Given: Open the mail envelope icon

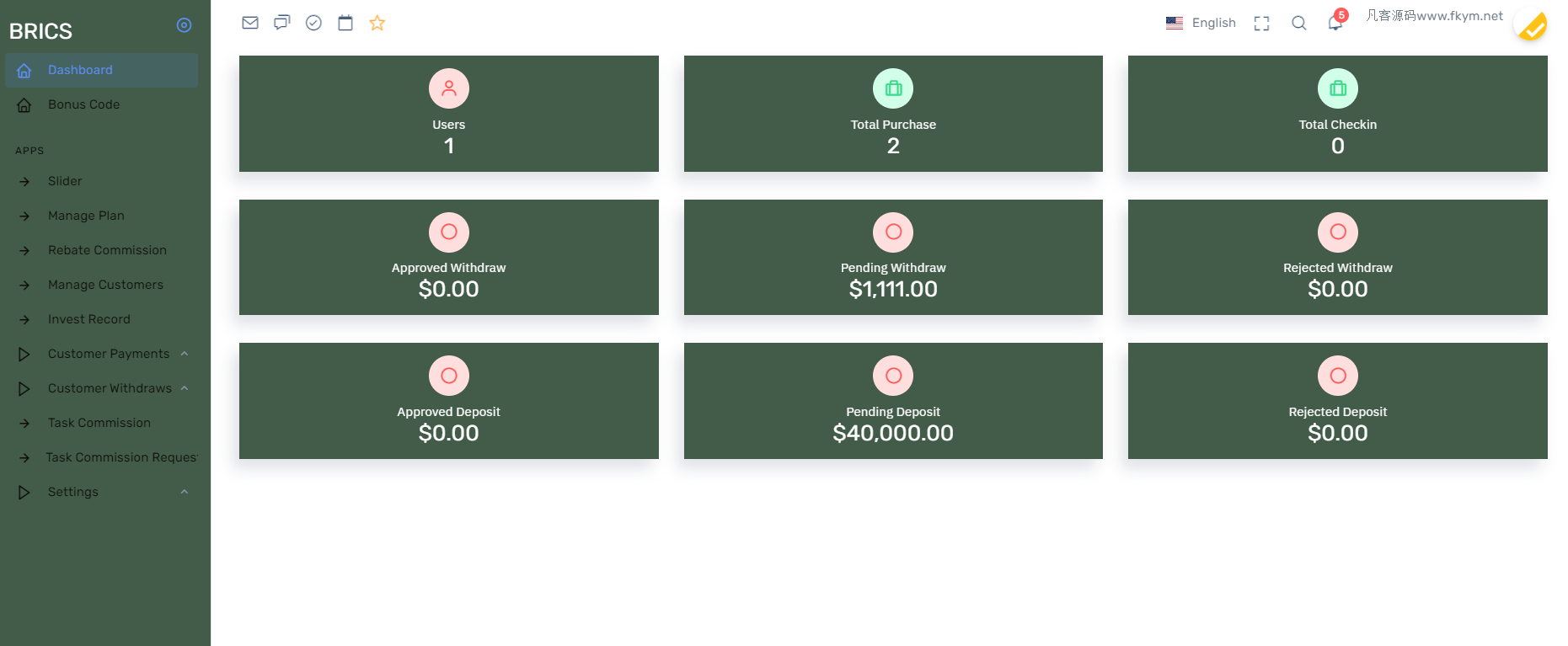Looking at the screenshot, I should (250, 23).
